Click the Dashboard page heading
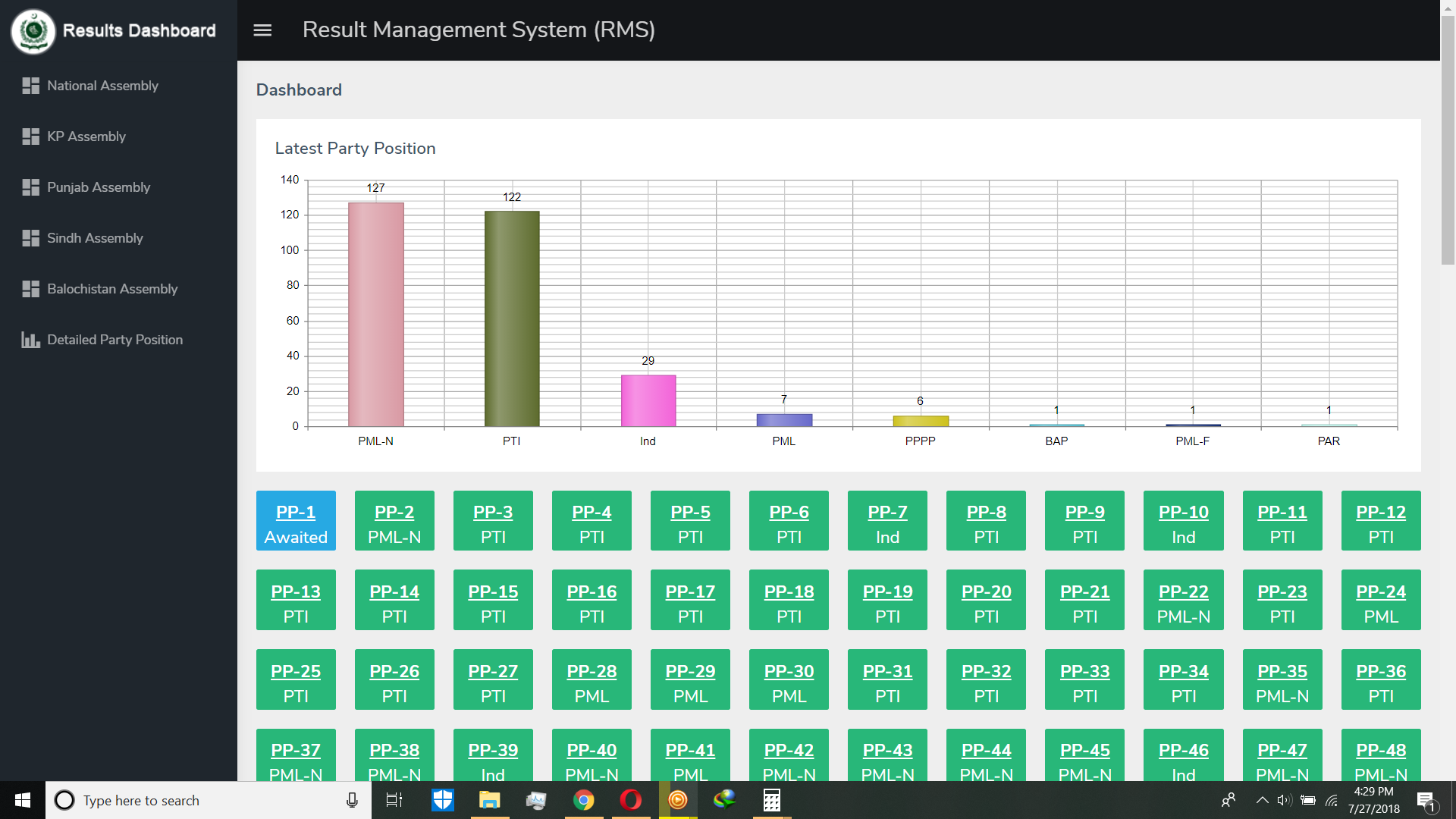 299,90
